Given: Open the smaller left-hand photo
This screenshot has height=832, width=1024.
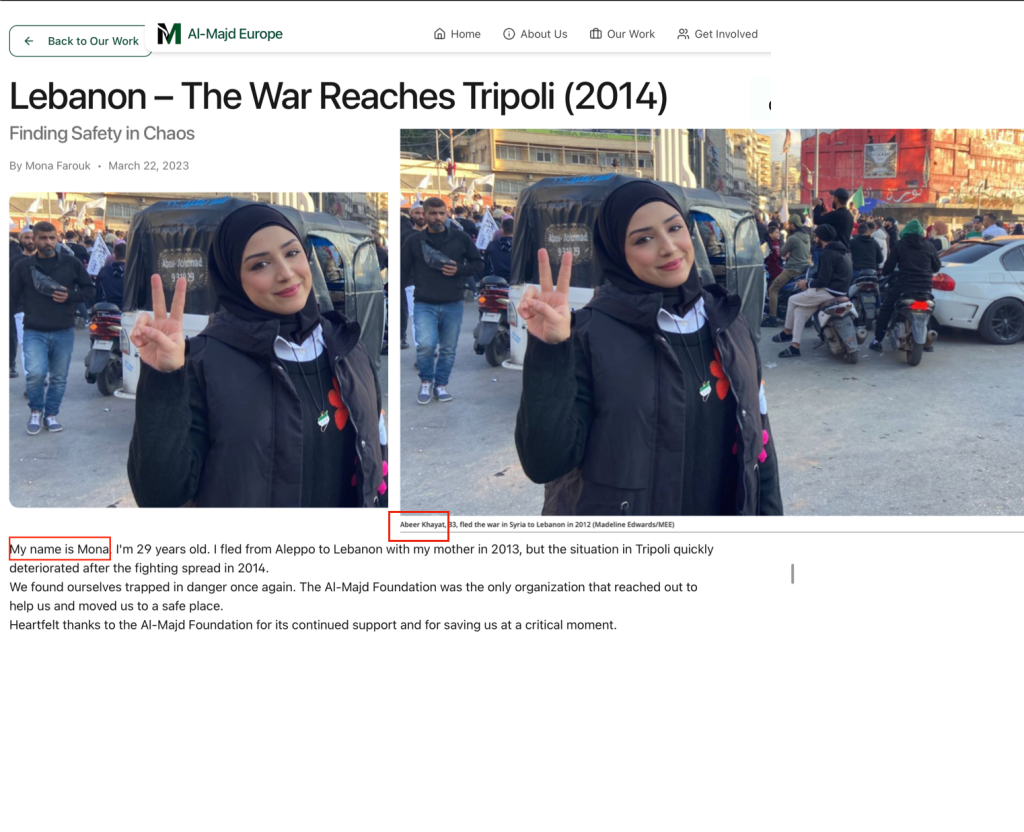Looking at the screenshot, I should (x=198, y=349).
